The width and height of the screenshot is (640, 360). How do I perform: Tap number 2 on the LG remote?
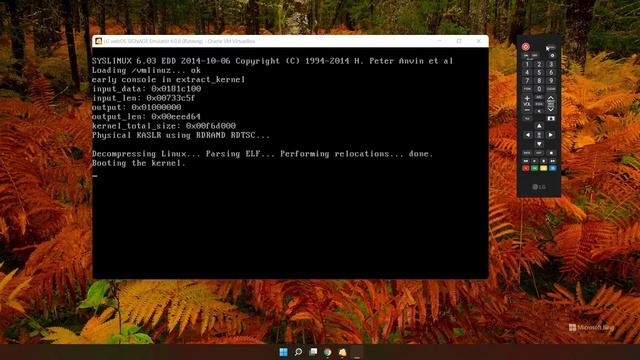(x=539, y=64)
